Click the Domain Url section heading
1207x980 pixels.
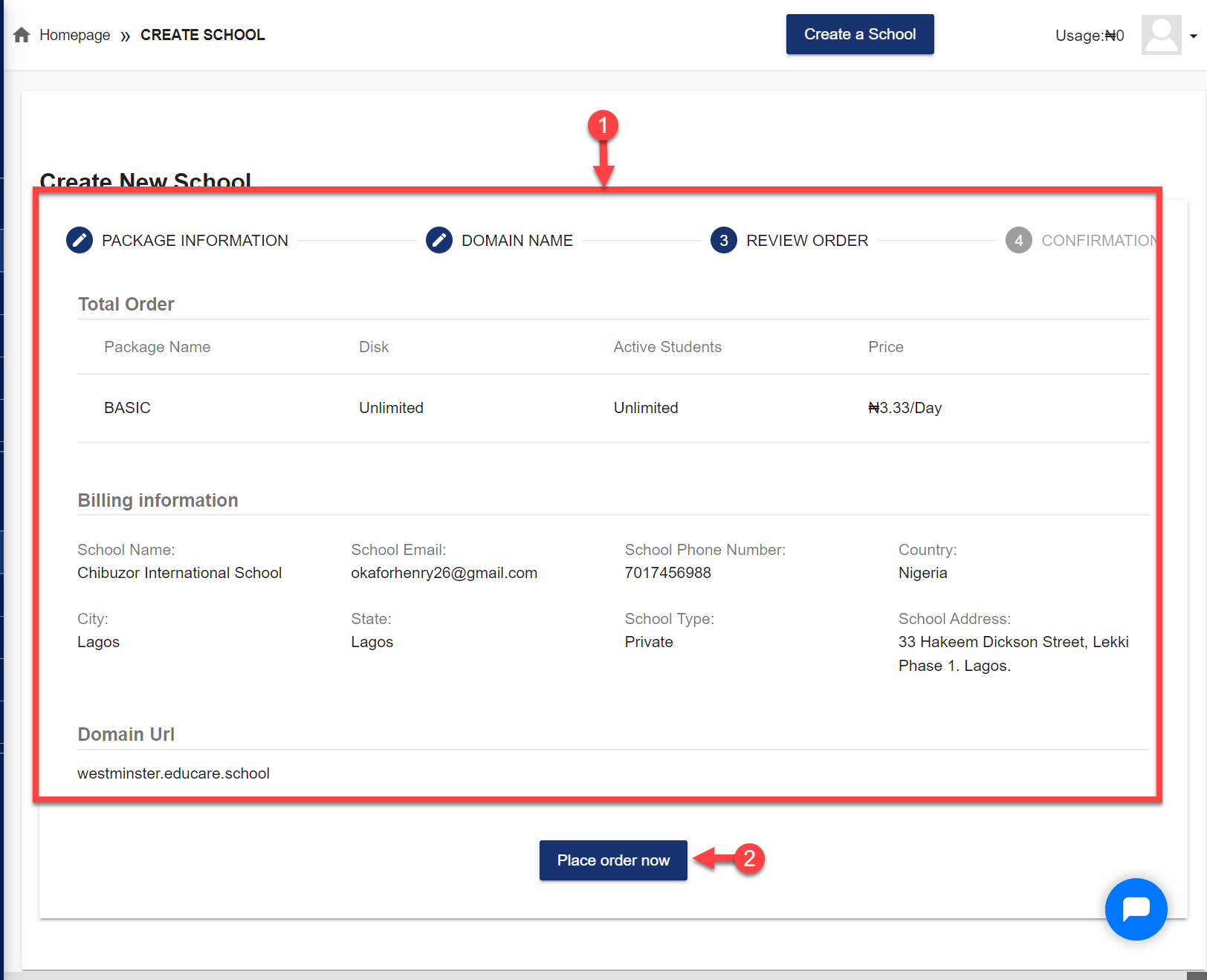click(126, 734)
